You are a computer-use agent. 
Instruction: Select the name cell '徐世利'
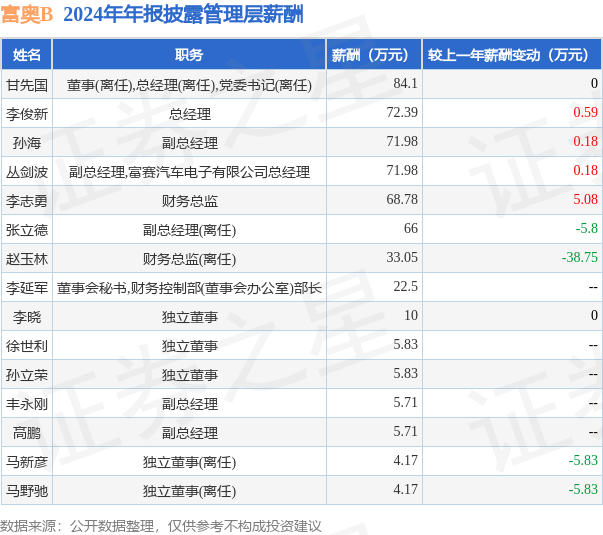(27, 346)
